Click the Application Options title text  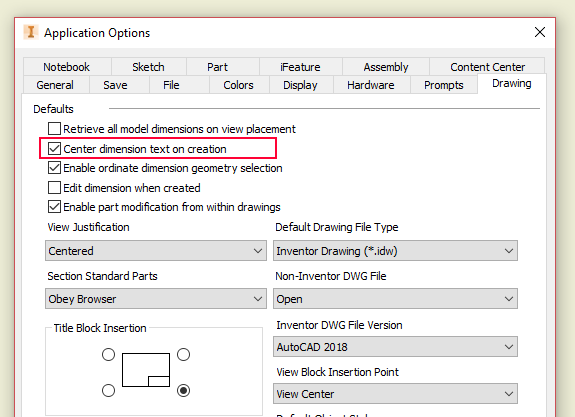pos(97,33)
